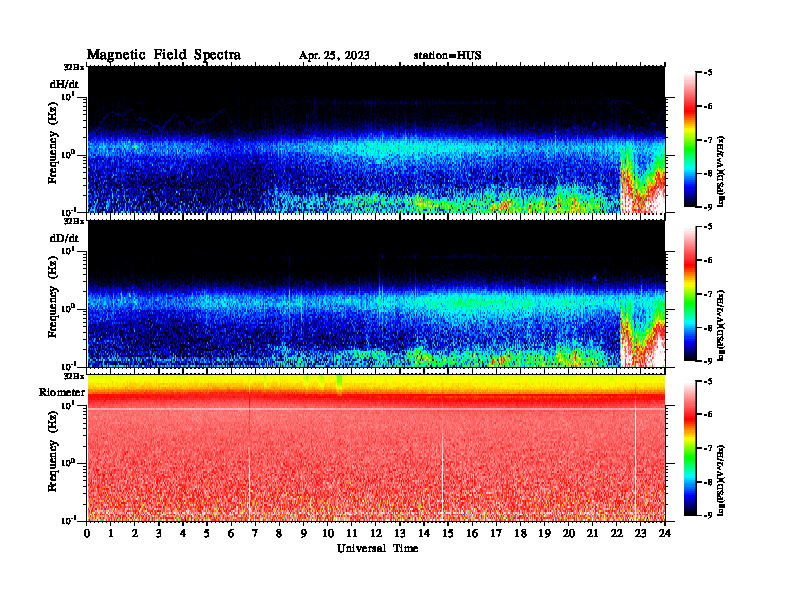Click hour 5 on the Universal Time axis
Image resolution: width=792 pixels, height=612 pixels.
[x=207, y=533]
